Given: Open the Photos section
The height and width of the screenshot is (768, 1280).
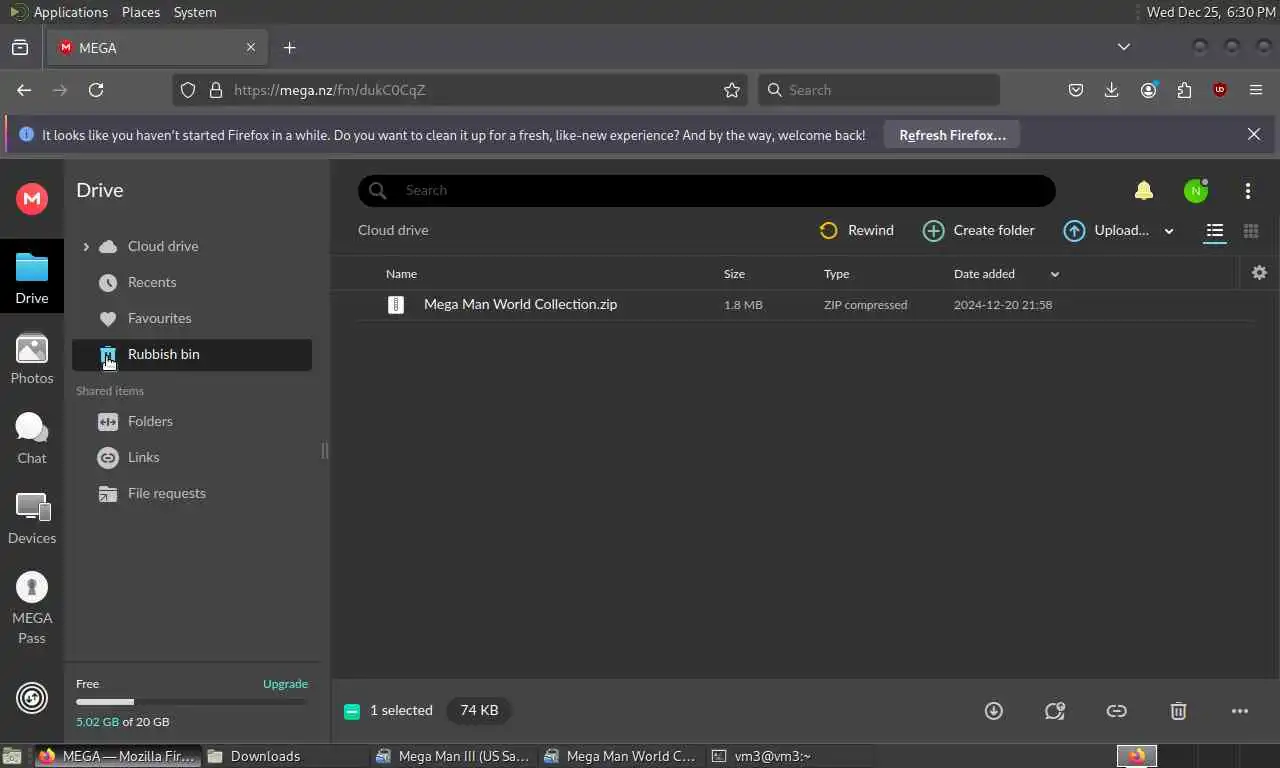Looking at the screenshot, I should [32, 359].
